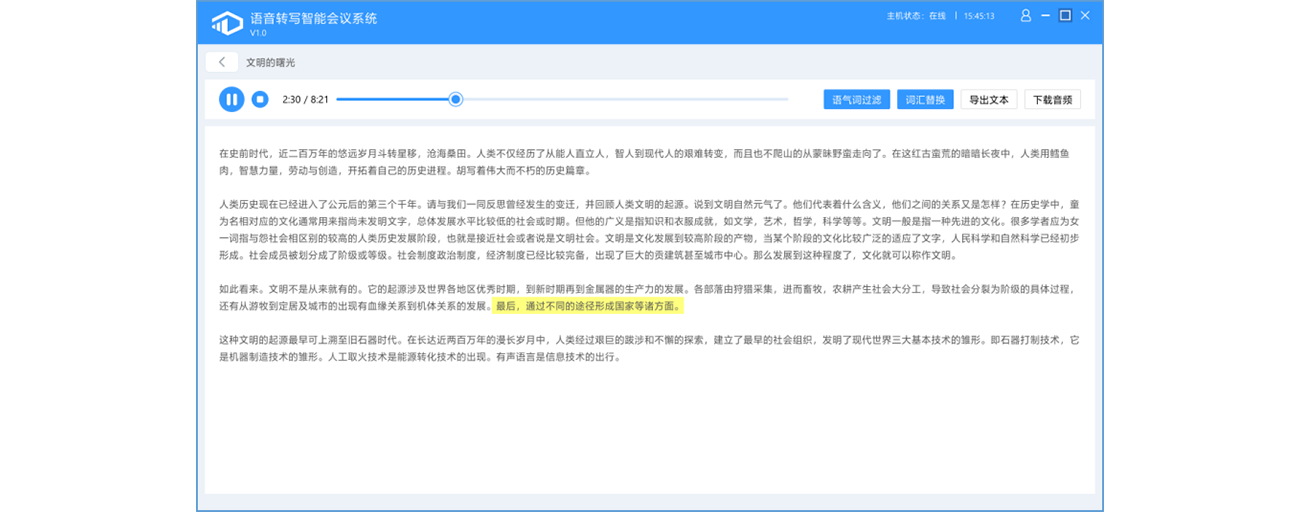Maximize the application window
This screenshot has height=512, width=1300.
pyautogui.click(x=1065, y=16)
